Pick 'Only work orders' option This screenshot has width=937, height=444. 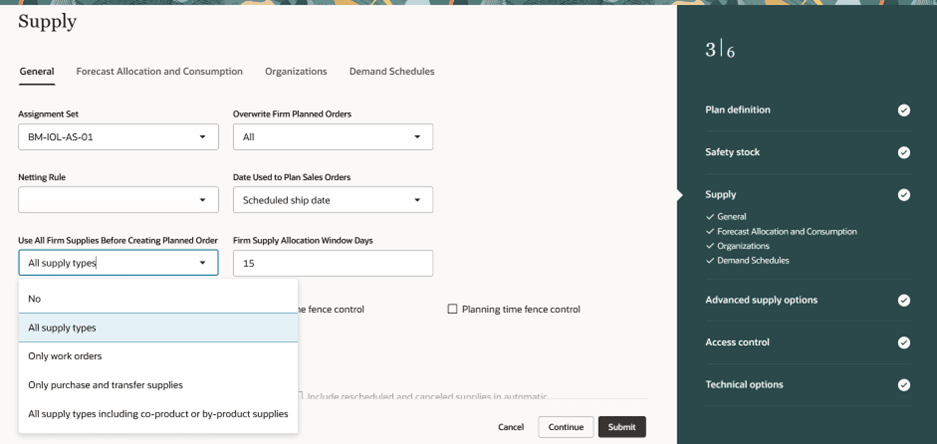click(x=158, y=356)
